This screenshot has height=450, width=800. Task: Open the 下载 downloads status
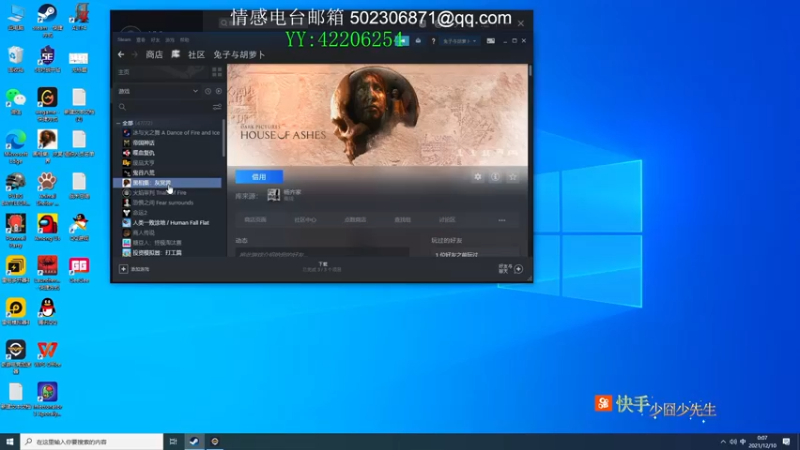pyautogui.click(x=322, y=266)
